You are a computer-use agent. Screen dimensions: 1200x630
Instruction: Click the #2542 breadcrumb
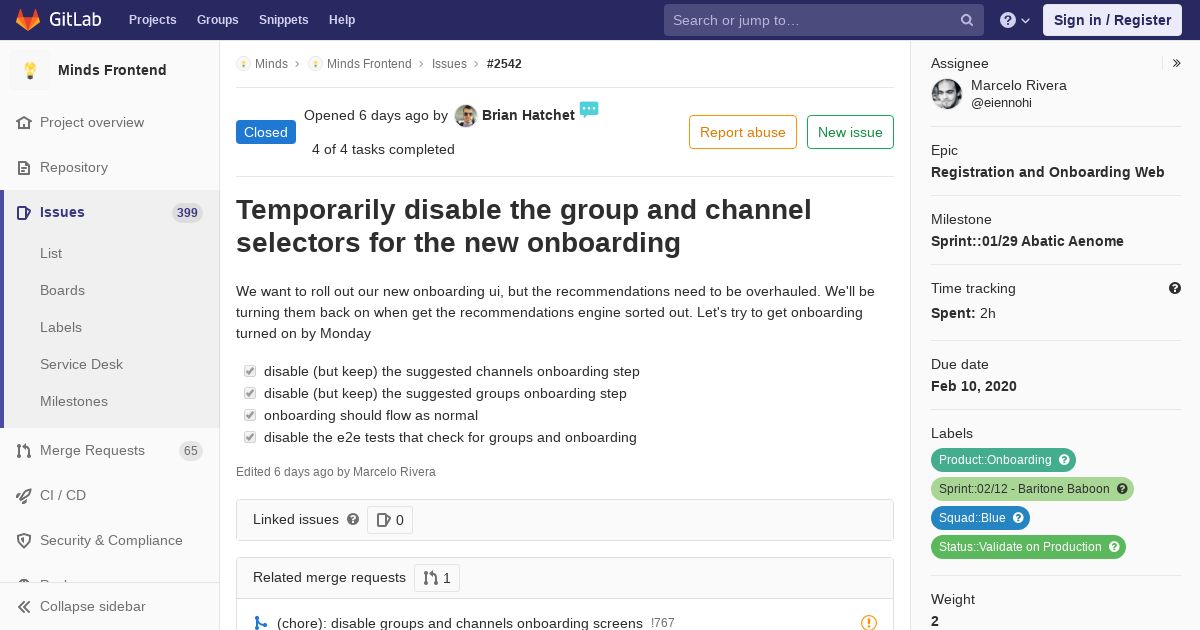[x=504, y=63]
